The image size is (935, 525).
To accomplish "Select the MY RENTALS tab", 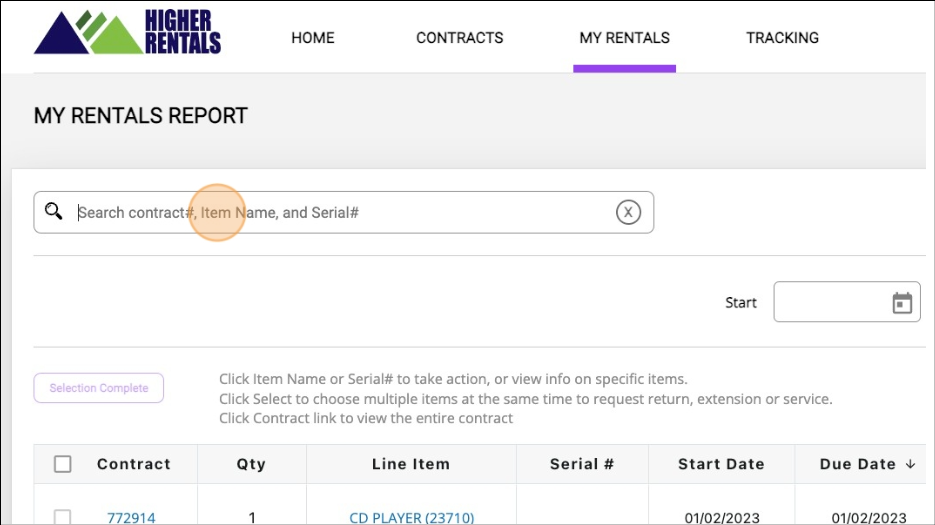I will (624, 38).
